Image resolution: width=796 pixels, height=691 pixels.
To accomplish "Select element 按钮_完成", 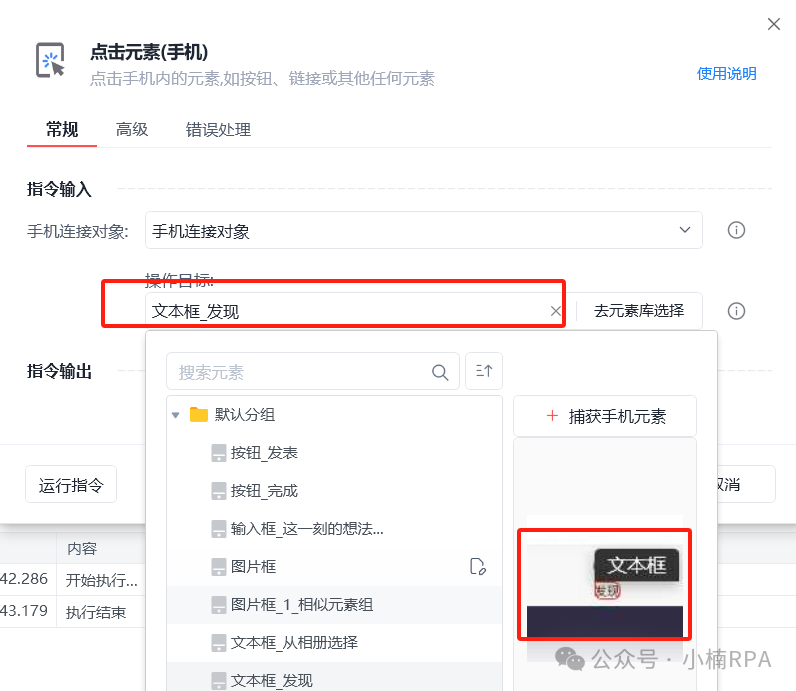I will [x=334, y=490].
